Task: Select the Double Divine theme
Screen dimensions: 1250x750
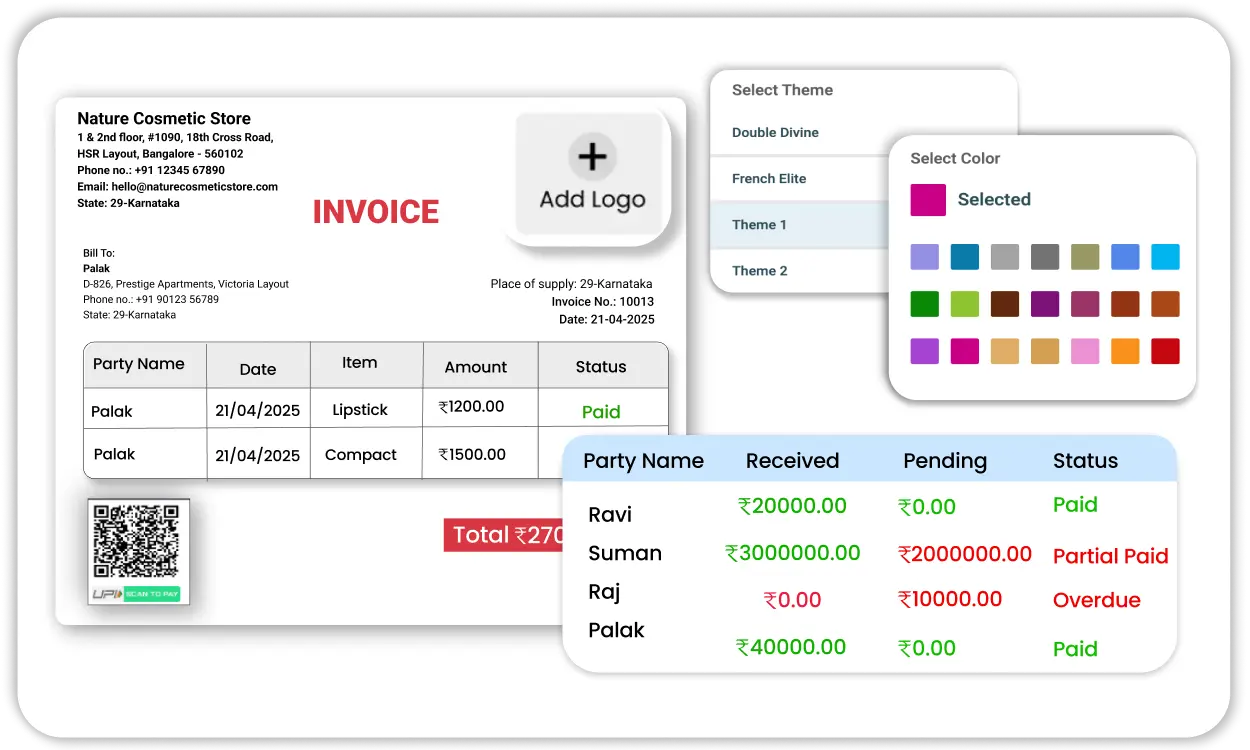Action: click(x=775, y=132)
